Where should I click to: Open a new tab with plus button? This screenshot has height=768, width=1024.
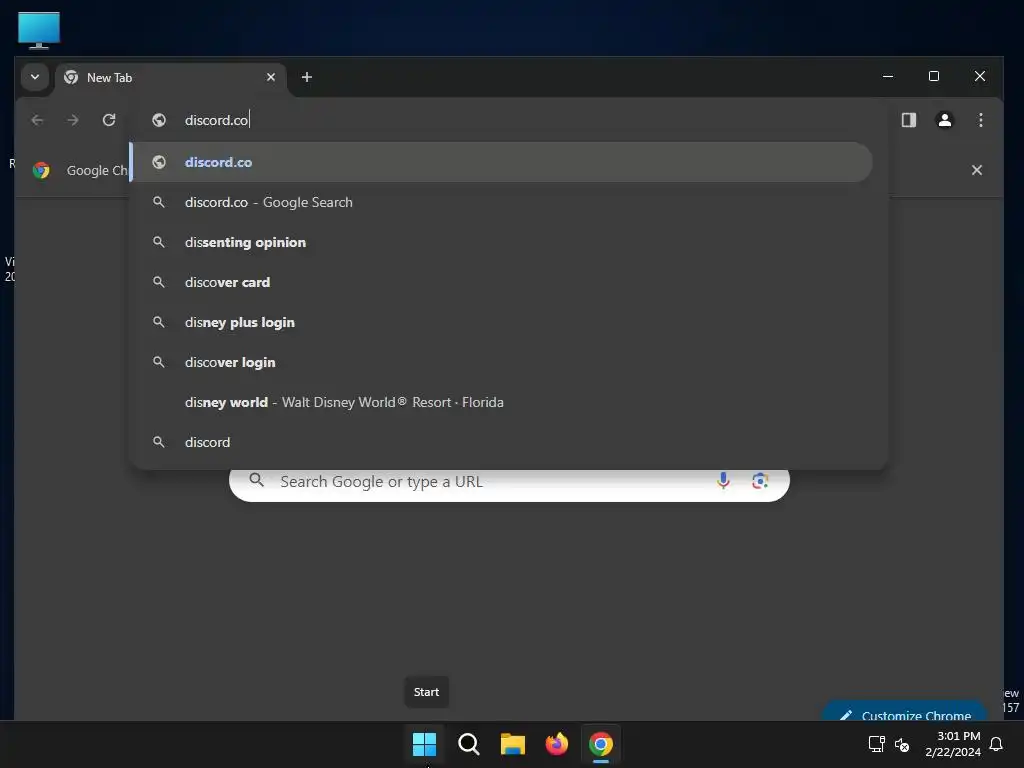coord(306,77)
